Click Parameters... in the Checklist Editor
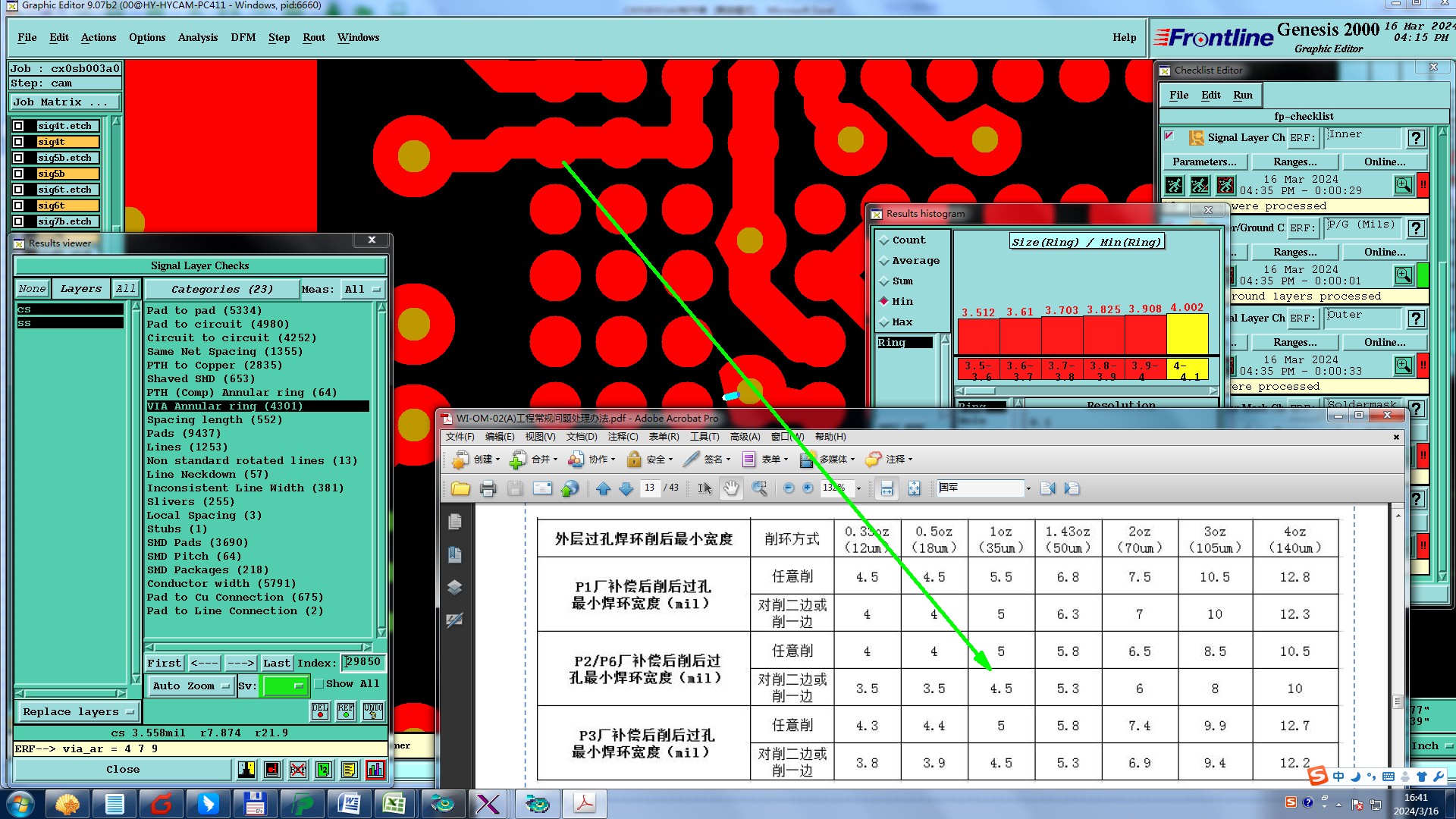The image size is (1456, 819). click(x=1203, y=162)
